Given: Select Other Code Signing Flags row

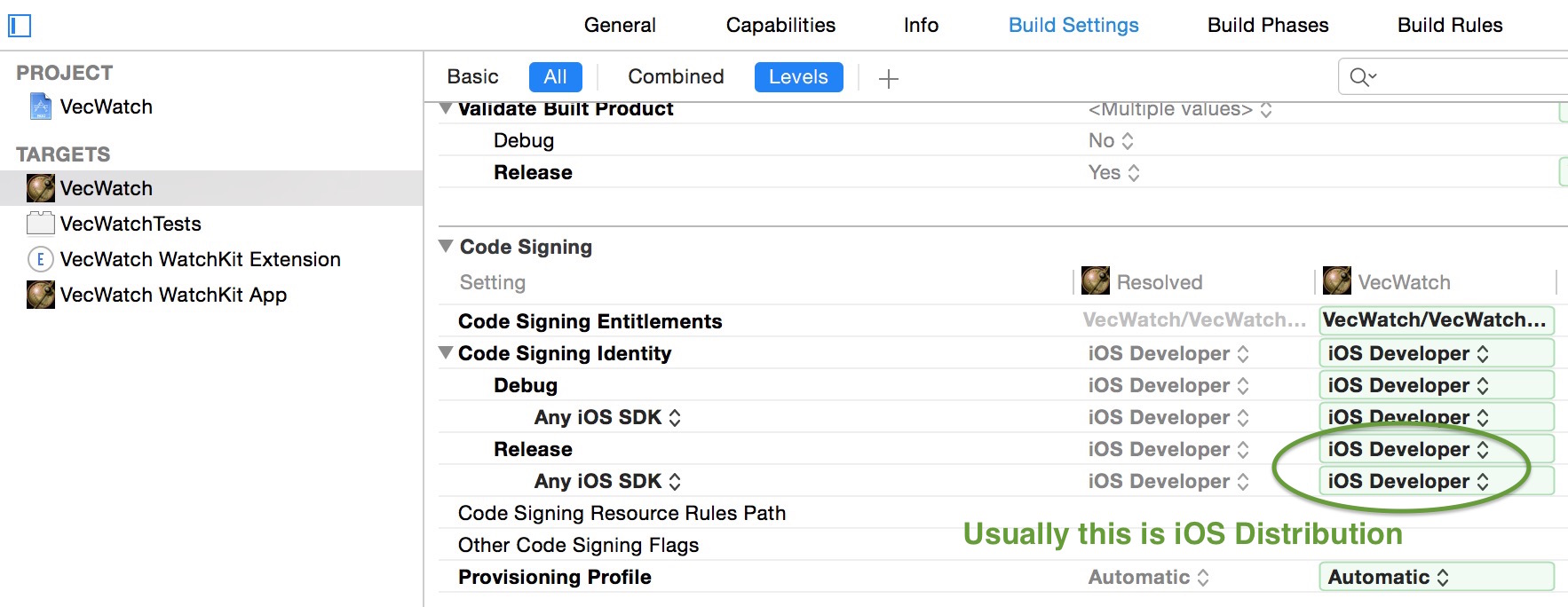Looking at the screenshot, I should [578, 545].
